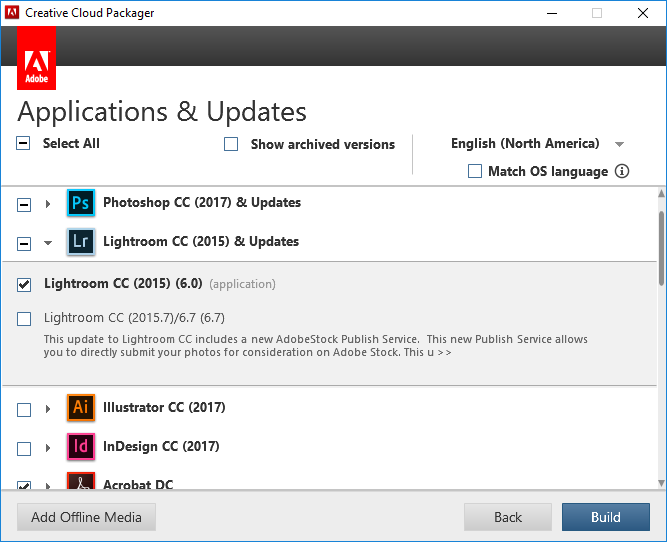This screenshot has width=667, height=542.
Task: Enable Show archived versions checkbox
Action: pos(231,144)
